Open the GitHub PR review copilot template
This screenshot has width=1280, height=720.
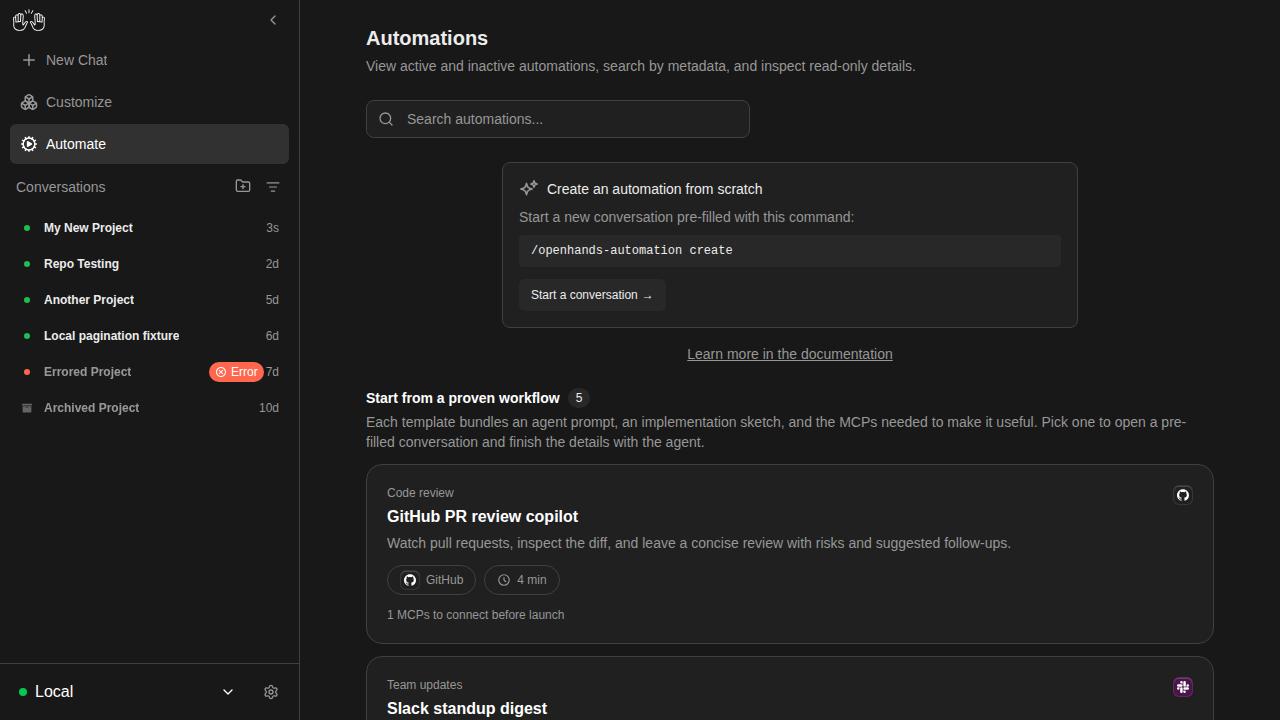coord(790,554)
